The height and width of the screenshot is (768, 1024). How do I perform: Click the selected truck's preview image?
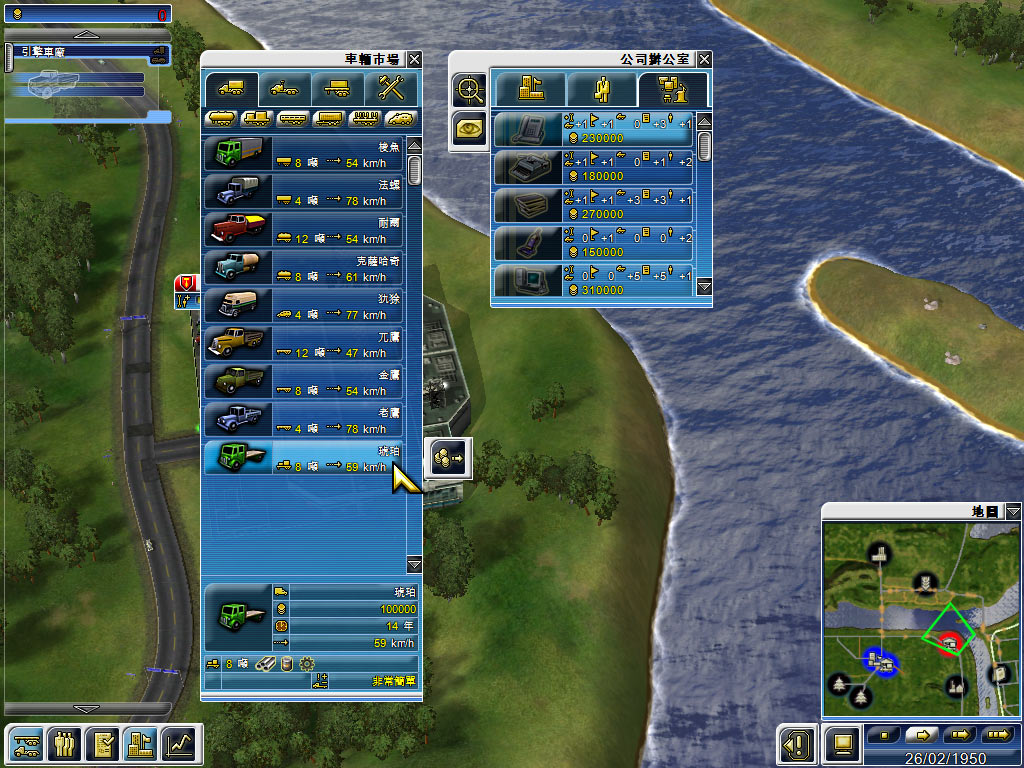point(237,618)
